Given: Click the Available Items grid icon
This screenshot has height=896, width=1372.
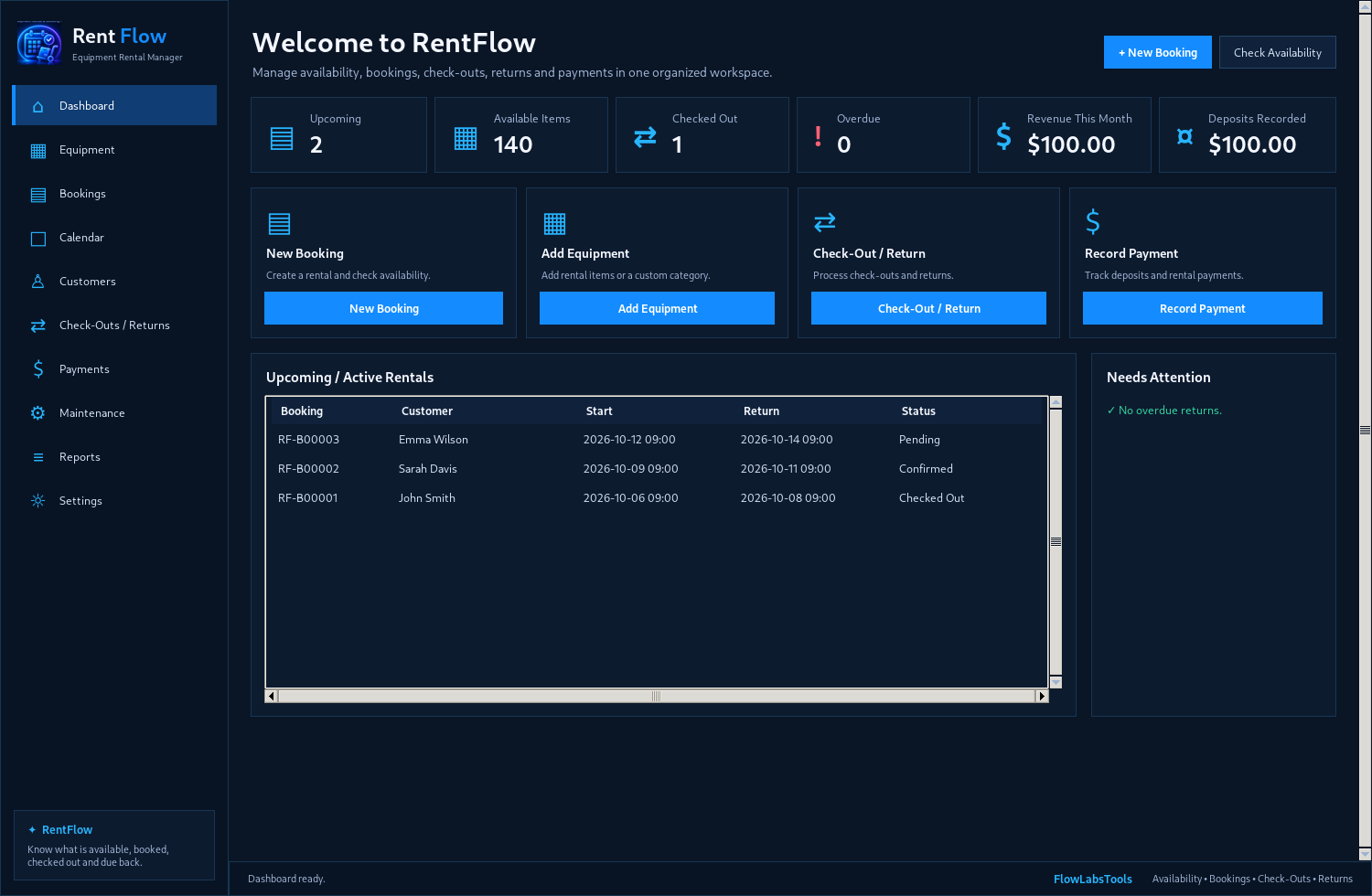Looking at the screenshot, I should (x=466, y=138).
